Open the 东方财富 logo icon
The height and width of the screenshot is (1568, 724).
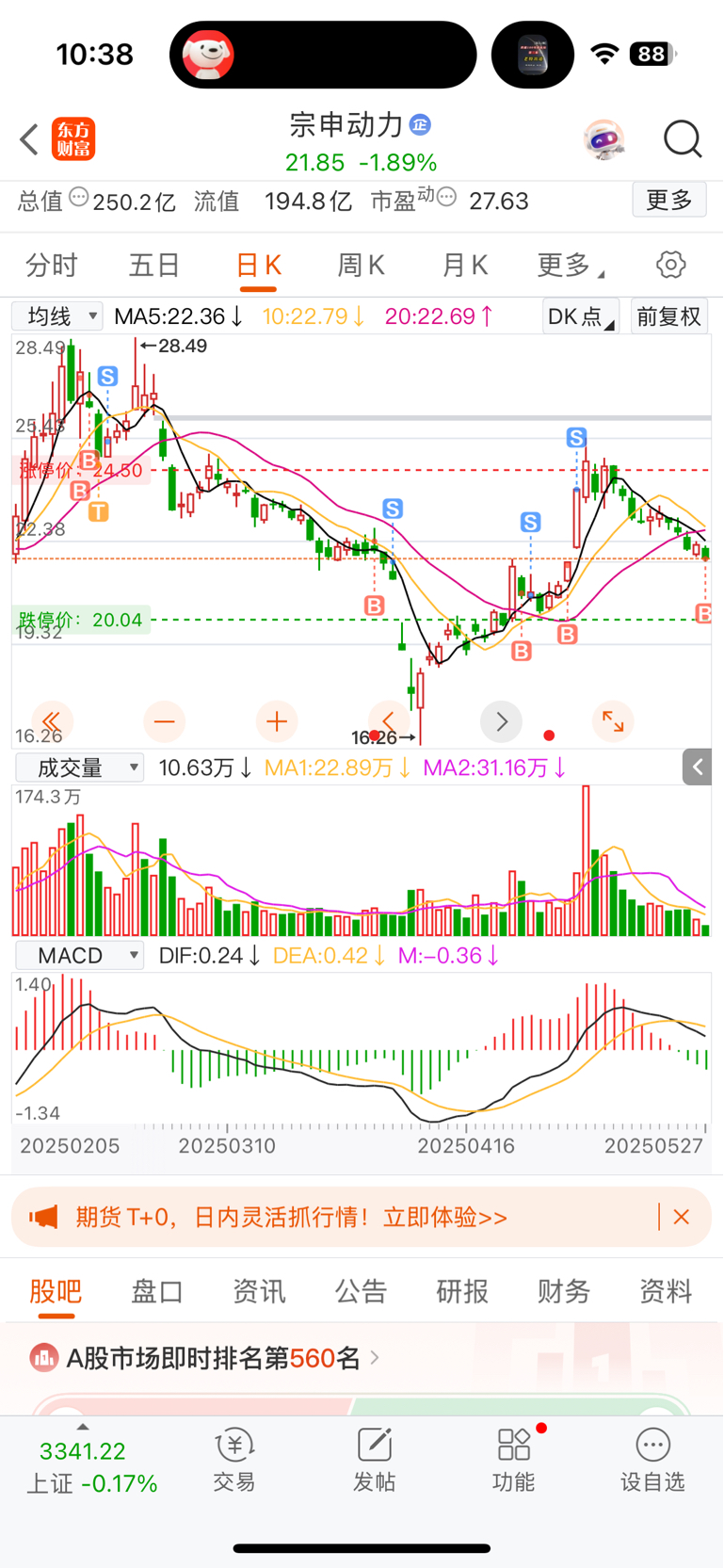click(73, 139)
